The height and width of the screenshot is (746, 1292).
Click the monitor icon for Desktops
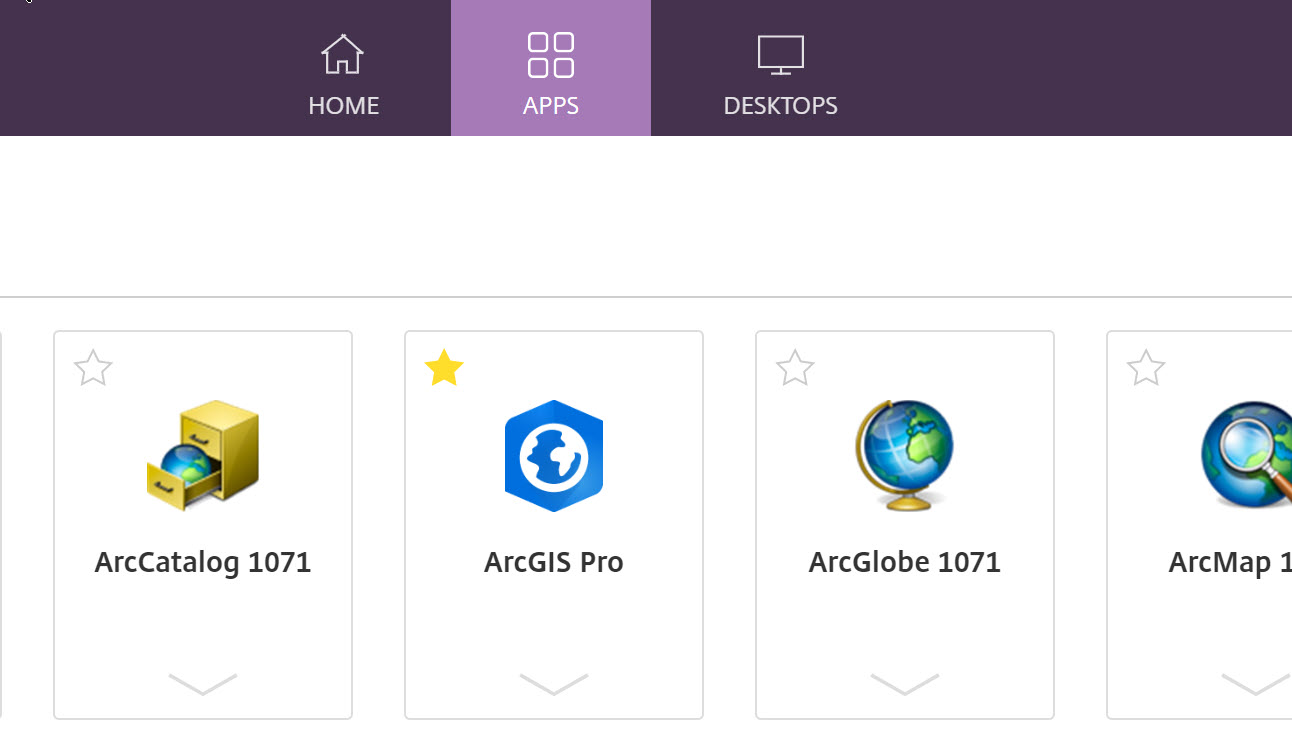[781, 55]
